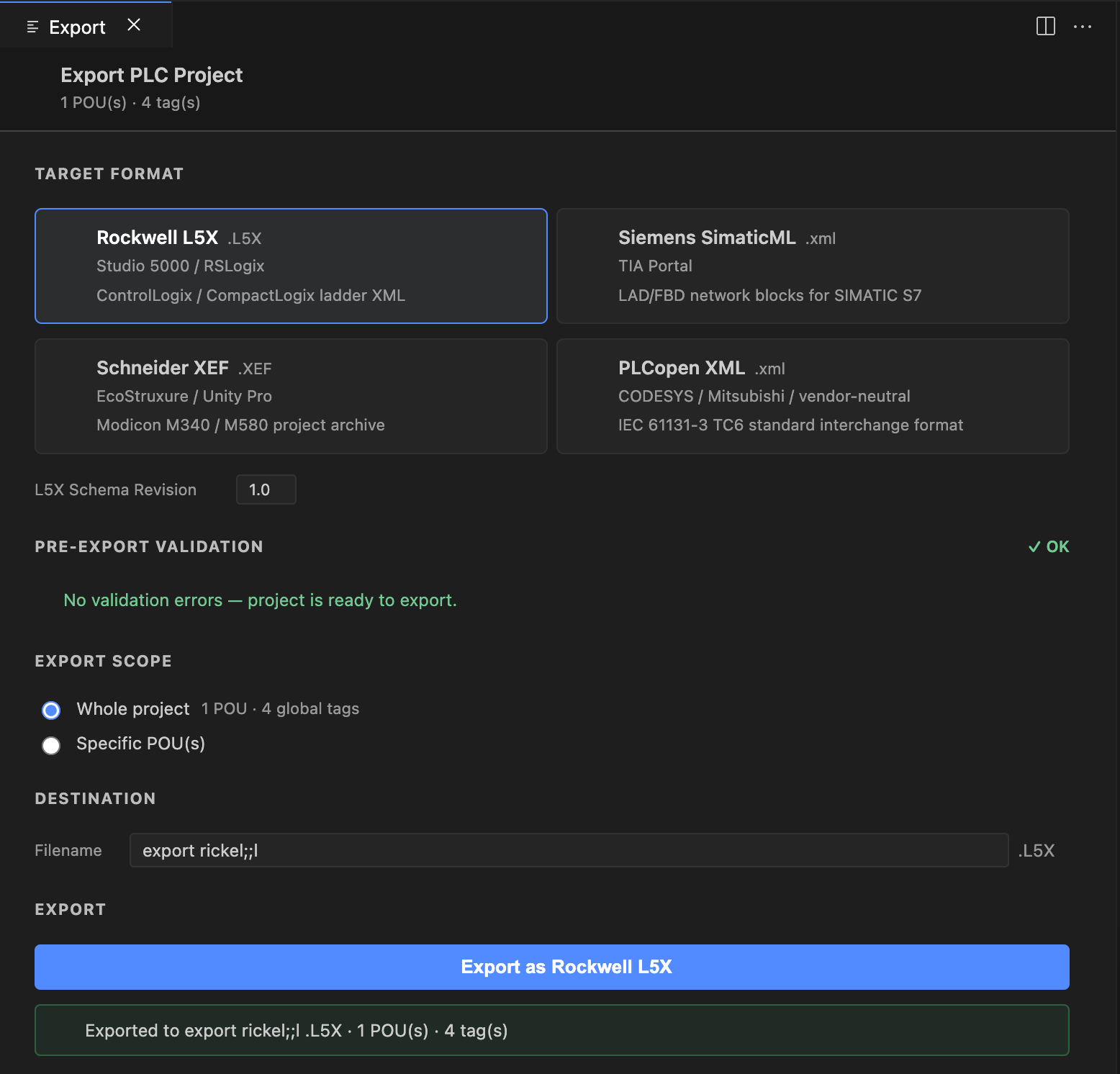Click the .L5X filename extension suffix
Viewport: 1120px width, 1074px height.
1037,850
